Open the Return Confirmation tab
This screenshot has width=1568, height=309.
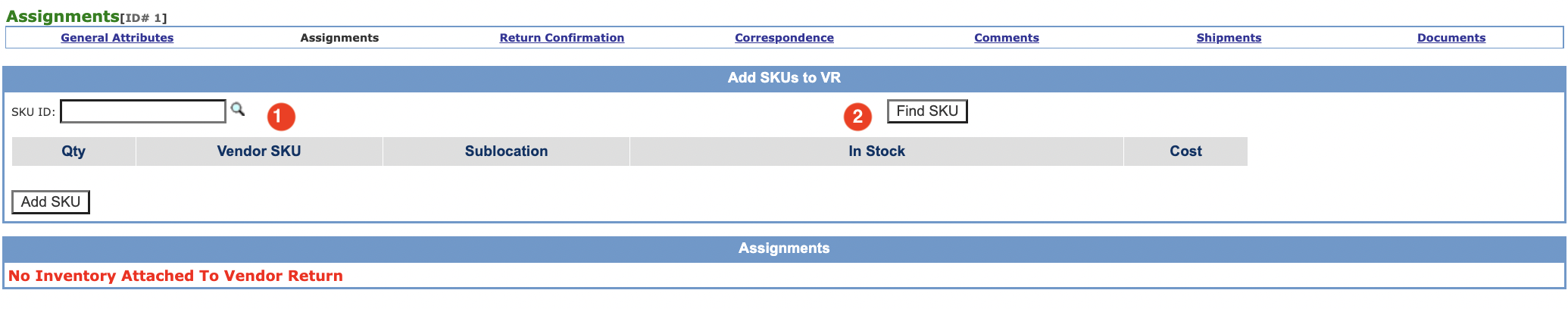tap(562, 38)
